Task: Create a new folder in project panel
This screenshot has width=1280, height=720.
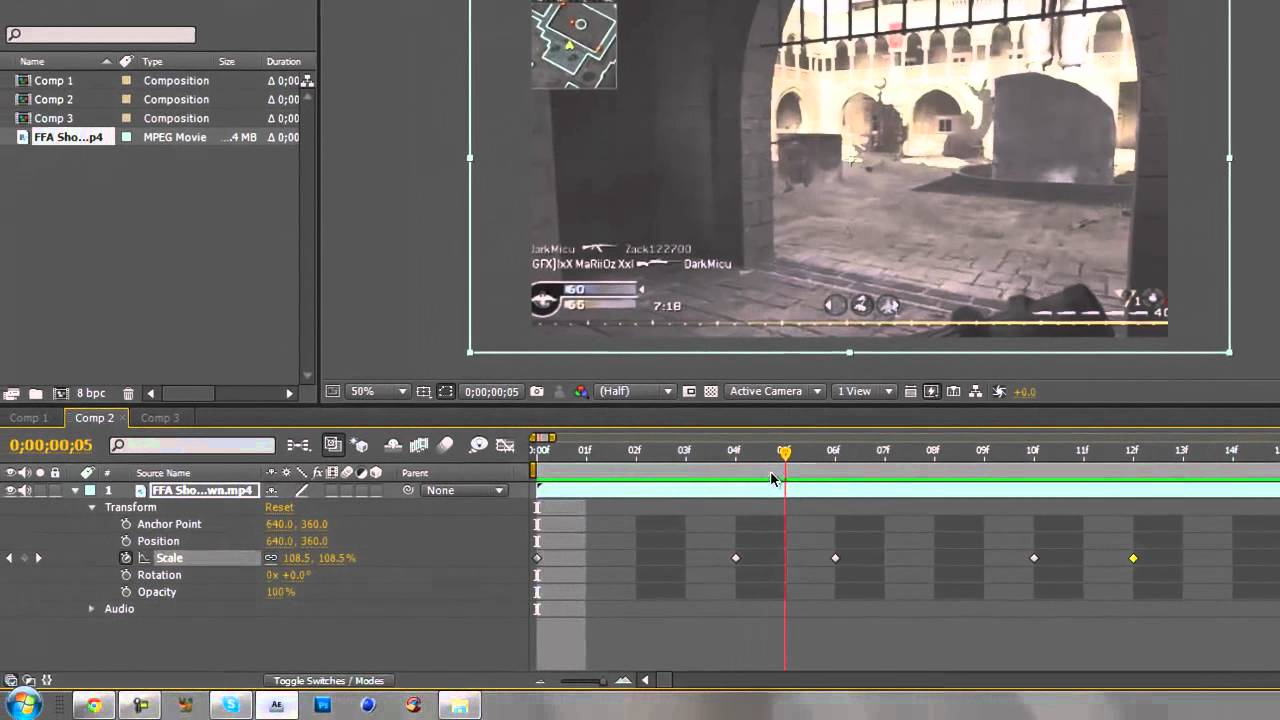Action: click(x=35, y=394)
